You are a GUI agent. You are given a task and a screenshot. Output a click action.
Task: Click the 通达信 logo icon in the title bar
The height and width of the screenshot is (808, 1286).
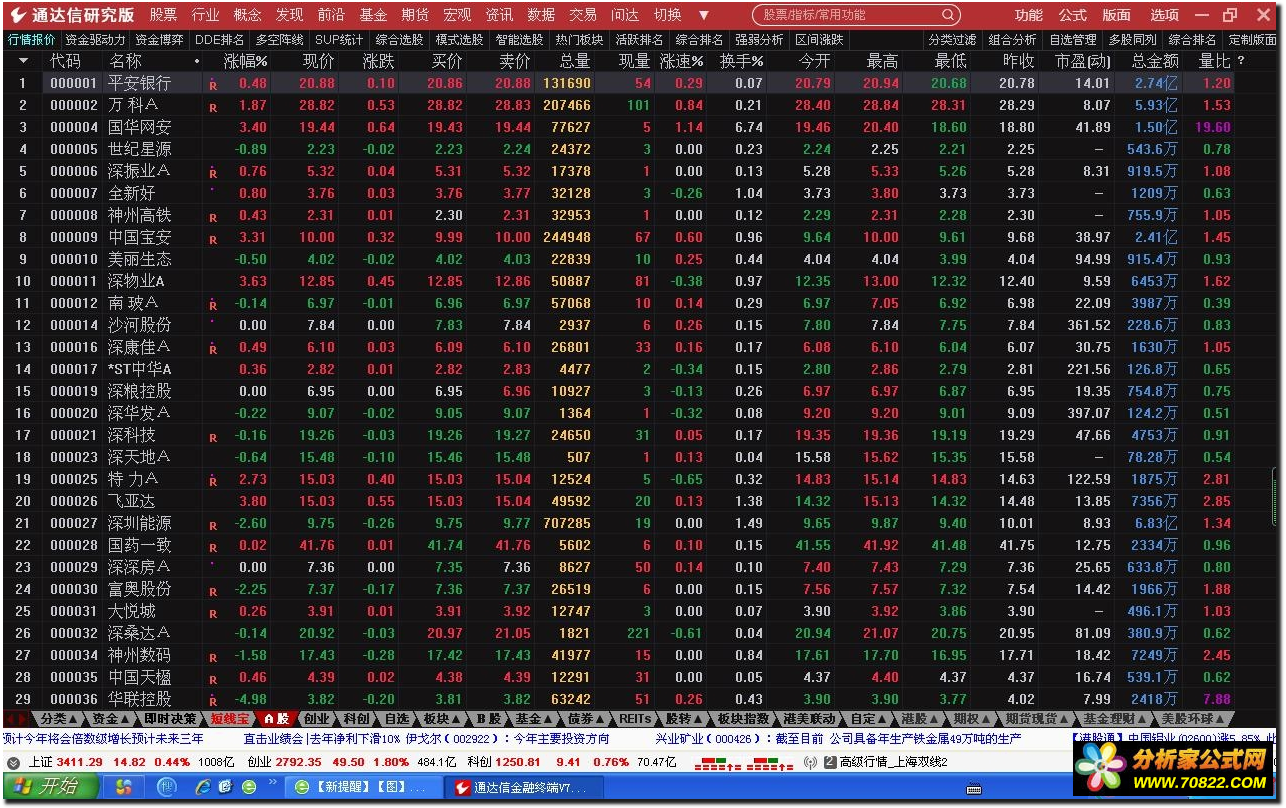[x=17, y=15]
